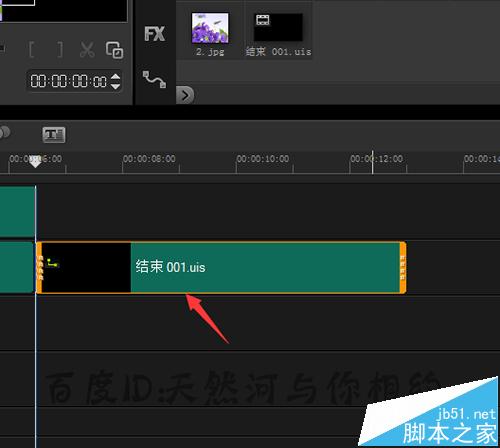Click the left orange trim handle of clip
The width and height of the screenshot is (500, 448).
39,268
